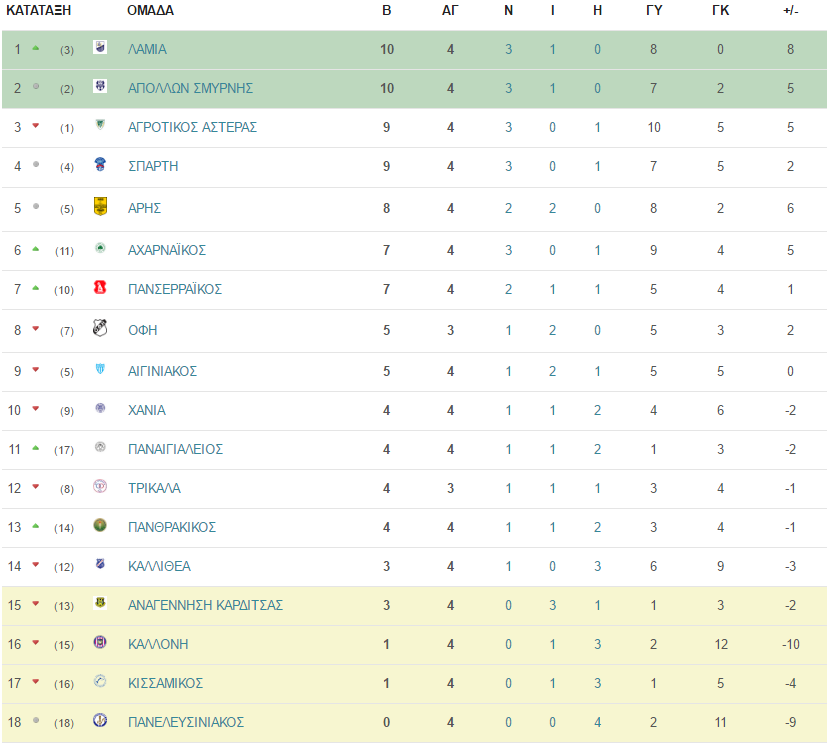828x743 pixels.
Task: Click the ΟΜΑΔΑ column header
Action: 150,11
